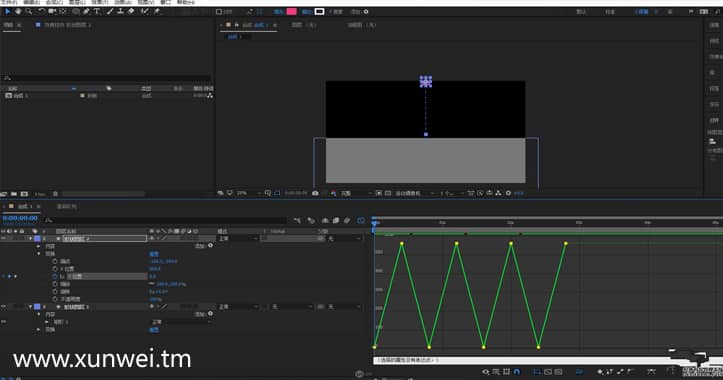723x380 pixels.
Task: Open the pink fill color swatch
Action: (x=291, y=12)
